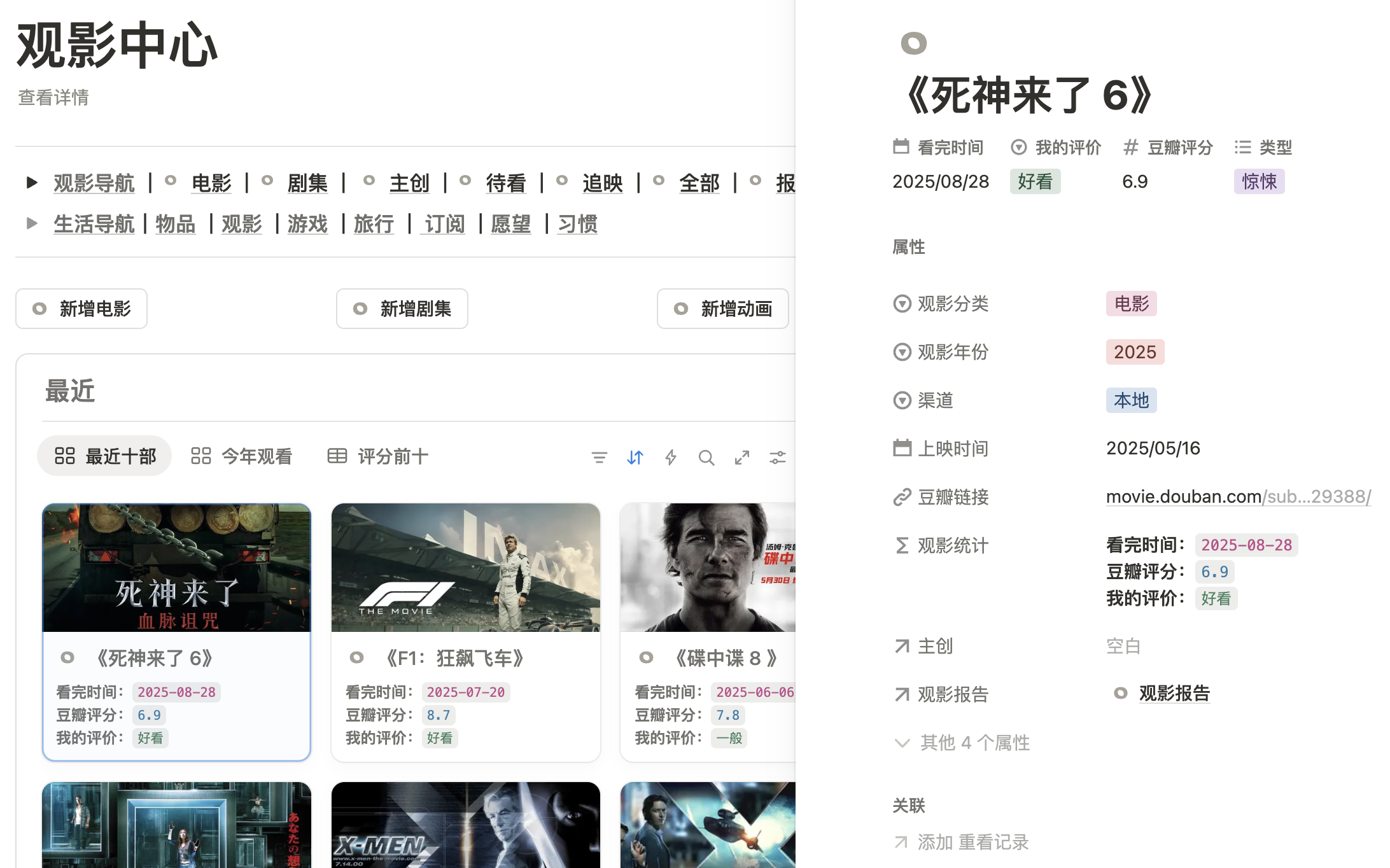Screen dimensions: 1390x868
Task: Open the 观影分类 select value 电影
Action: coord(1131,304)
